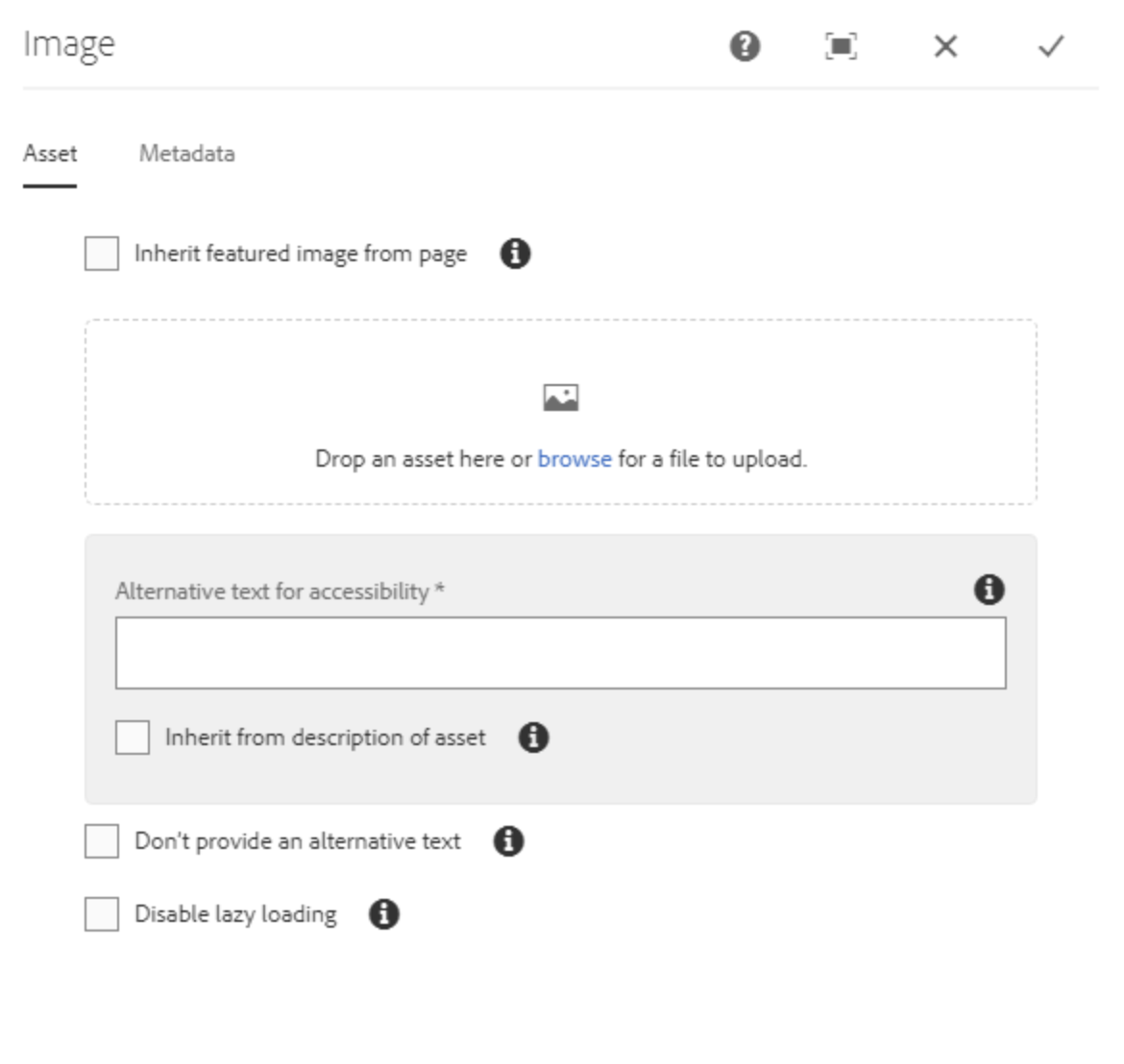
Task: Show info for Don't provide alternative text
Action: click(508, 841)
